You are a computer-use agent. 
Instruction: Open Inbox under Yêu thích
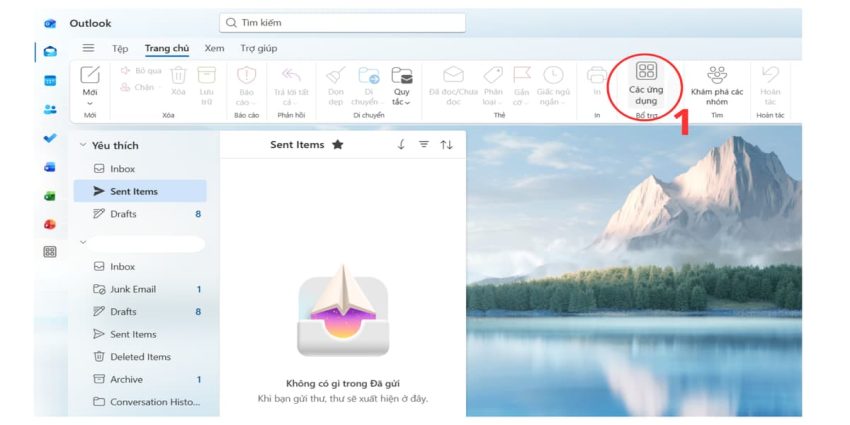click(x=140, y=169)
